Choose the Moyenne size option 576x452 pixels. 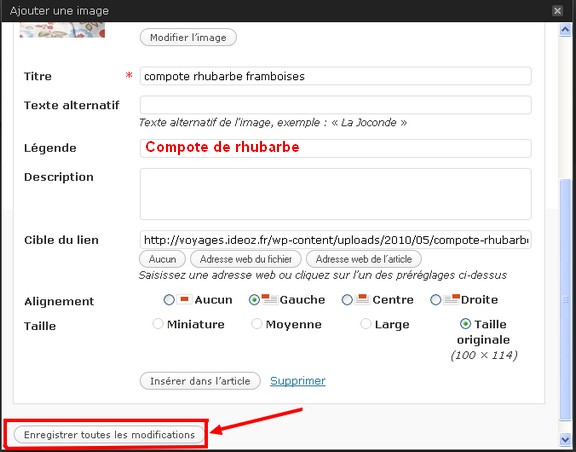pos(256,324)
